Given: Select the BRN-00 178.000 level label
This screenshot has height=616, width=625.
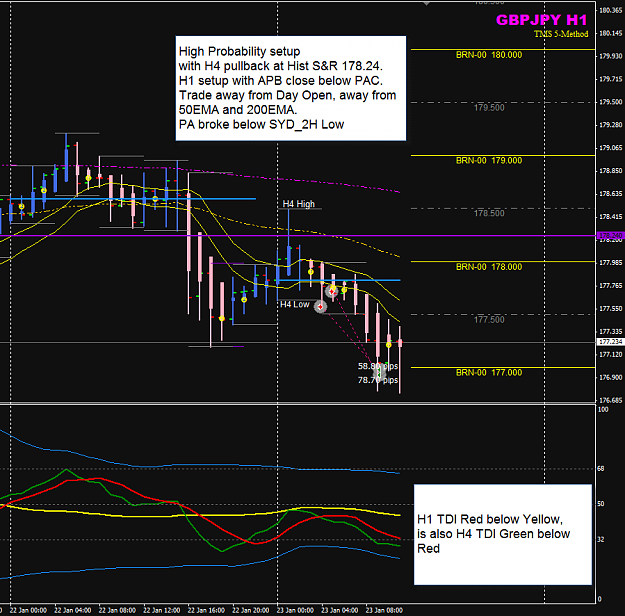Looking at the screenshot, I should 489,267.
